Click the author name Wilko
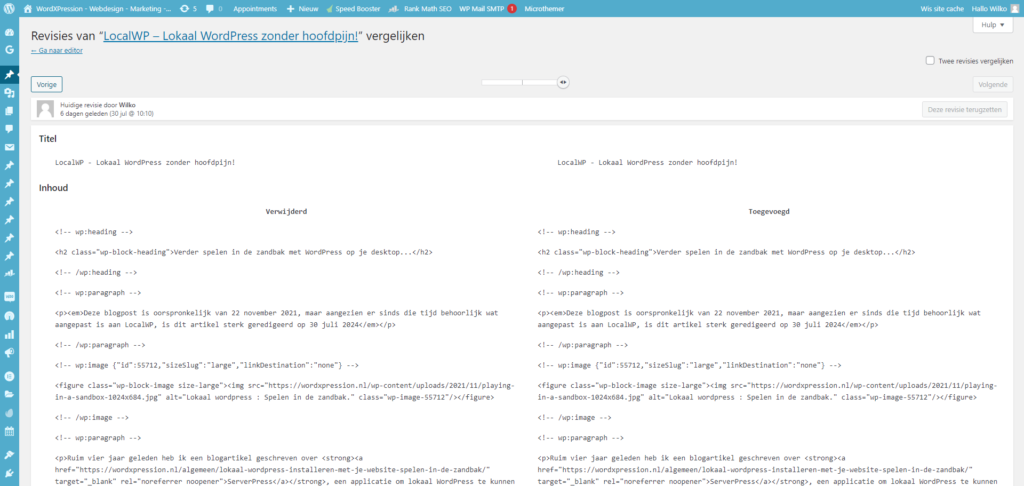 click(x=127, y=105)
